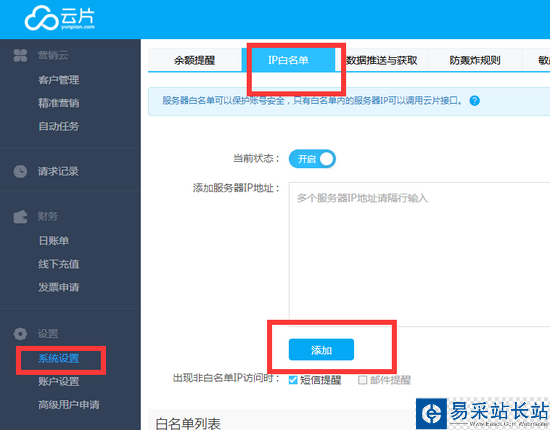Open the 防轰炸规则 tab
550x430 pixels.
pyautogui.click(x=475, y=60)
